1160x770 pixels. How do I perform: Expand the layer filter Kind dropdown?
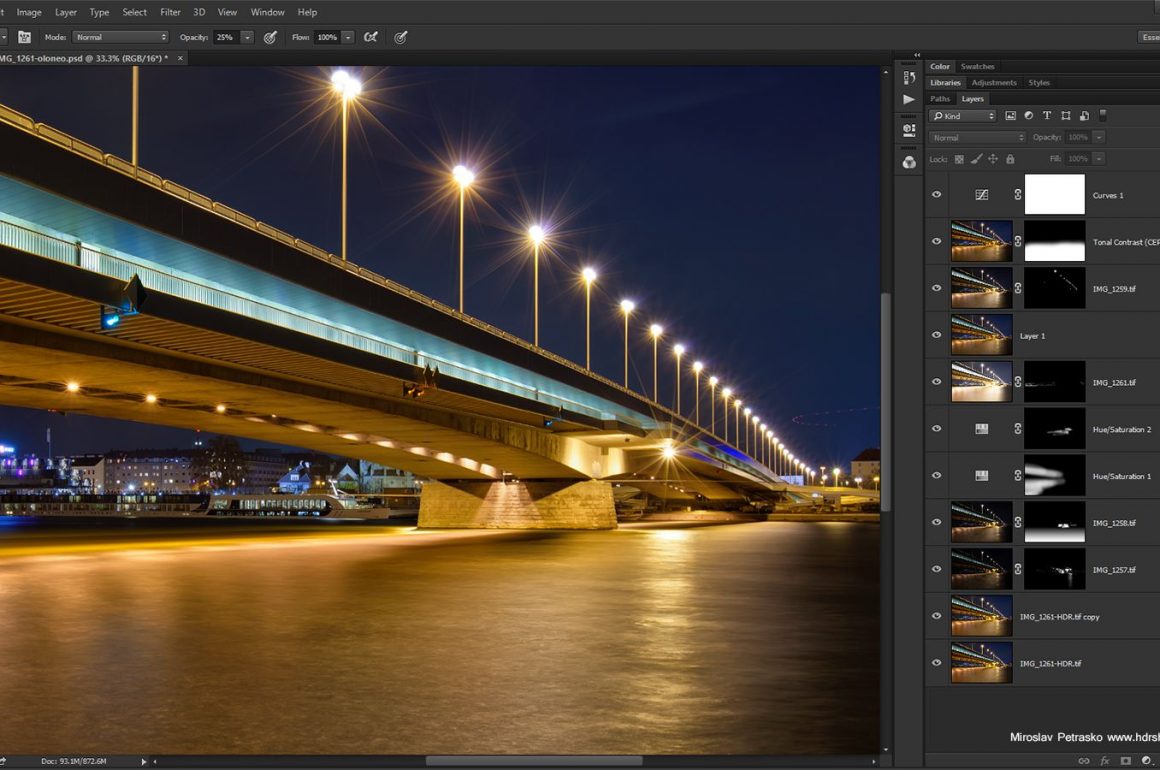[x=963, y=116]
